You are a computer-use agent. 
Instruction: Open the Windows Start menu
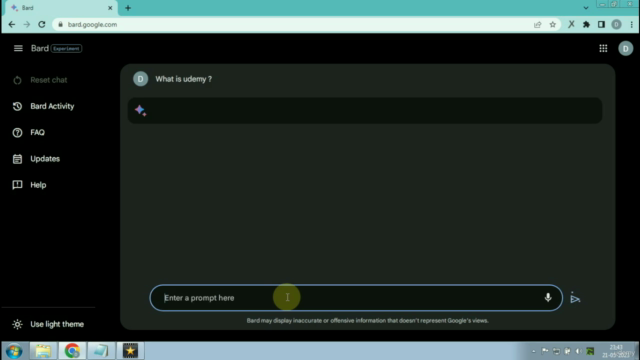point(14,351)
